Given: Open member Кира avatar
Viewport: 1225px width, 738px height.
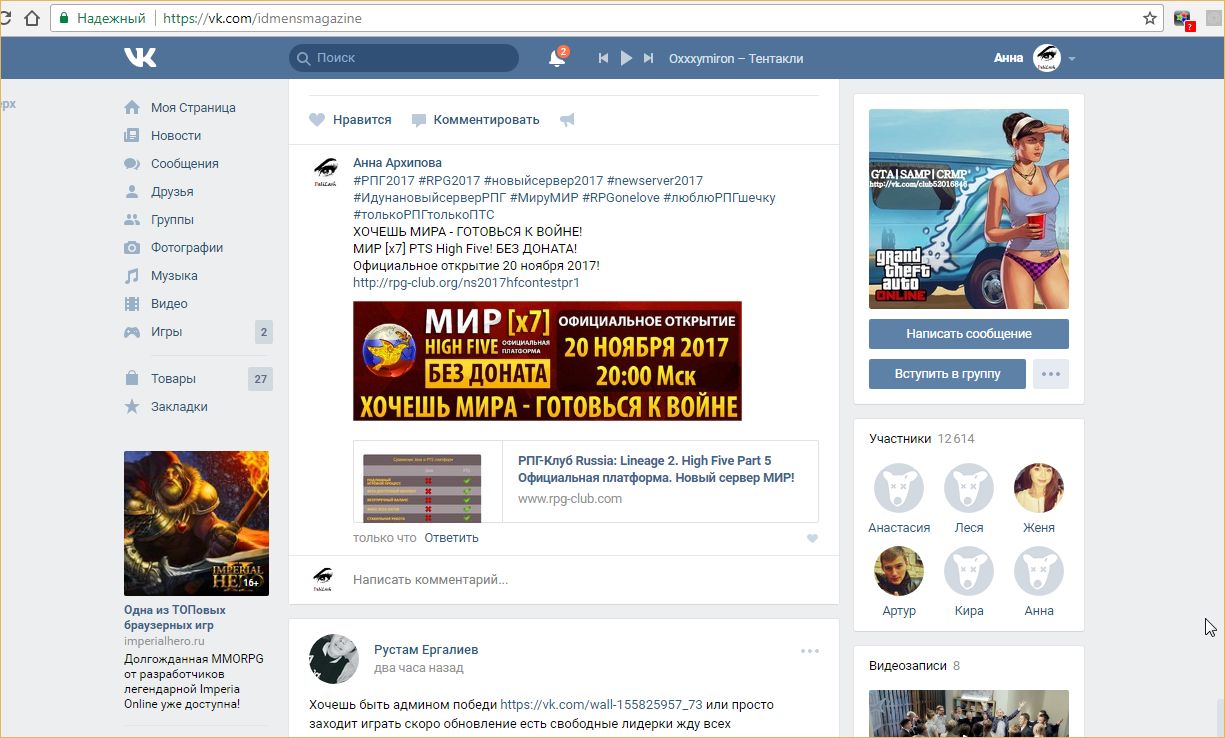Looking at the screenshot, I should coord(969,571).
